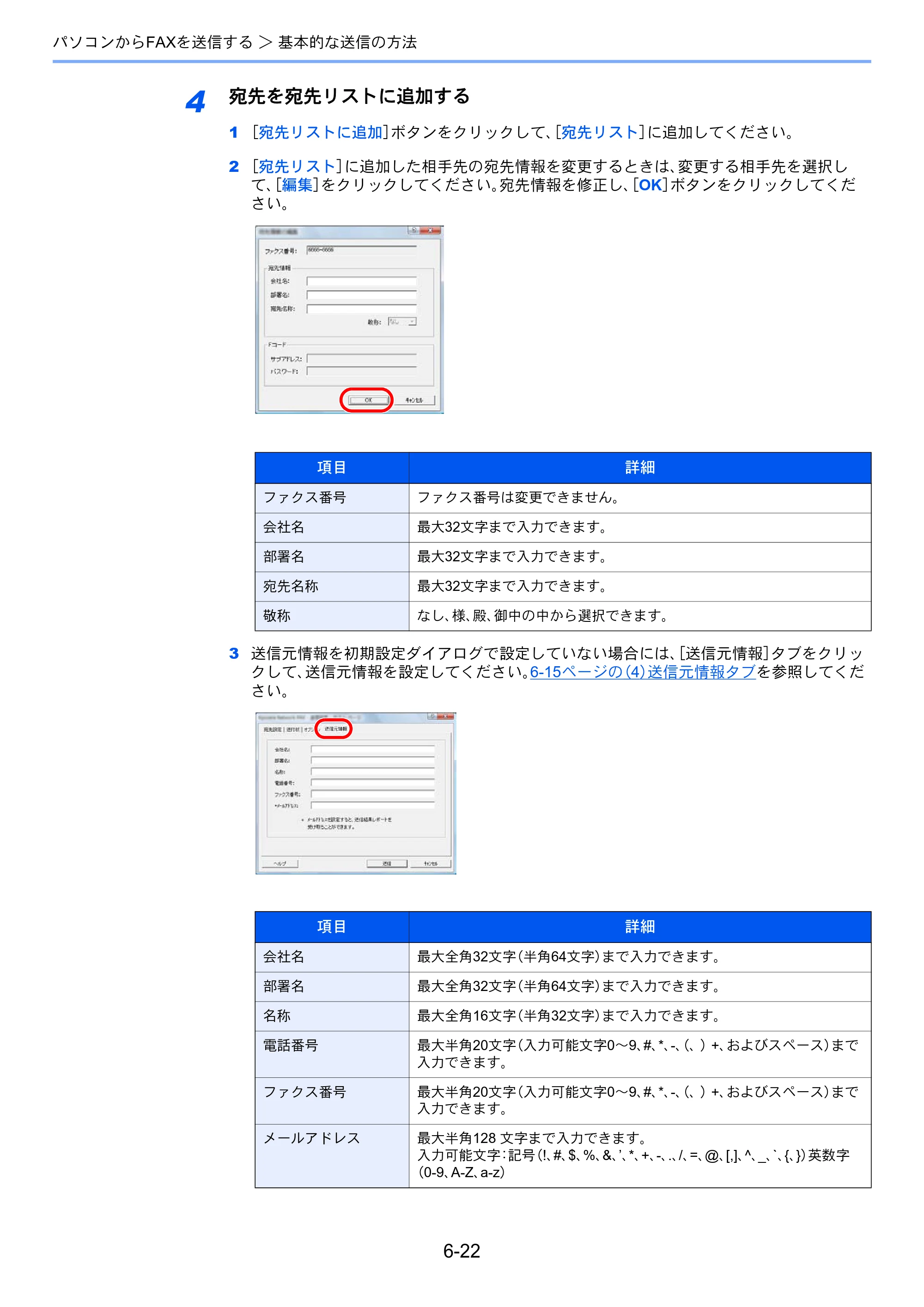Click the 項目 header of the second table

coord(332,927)
